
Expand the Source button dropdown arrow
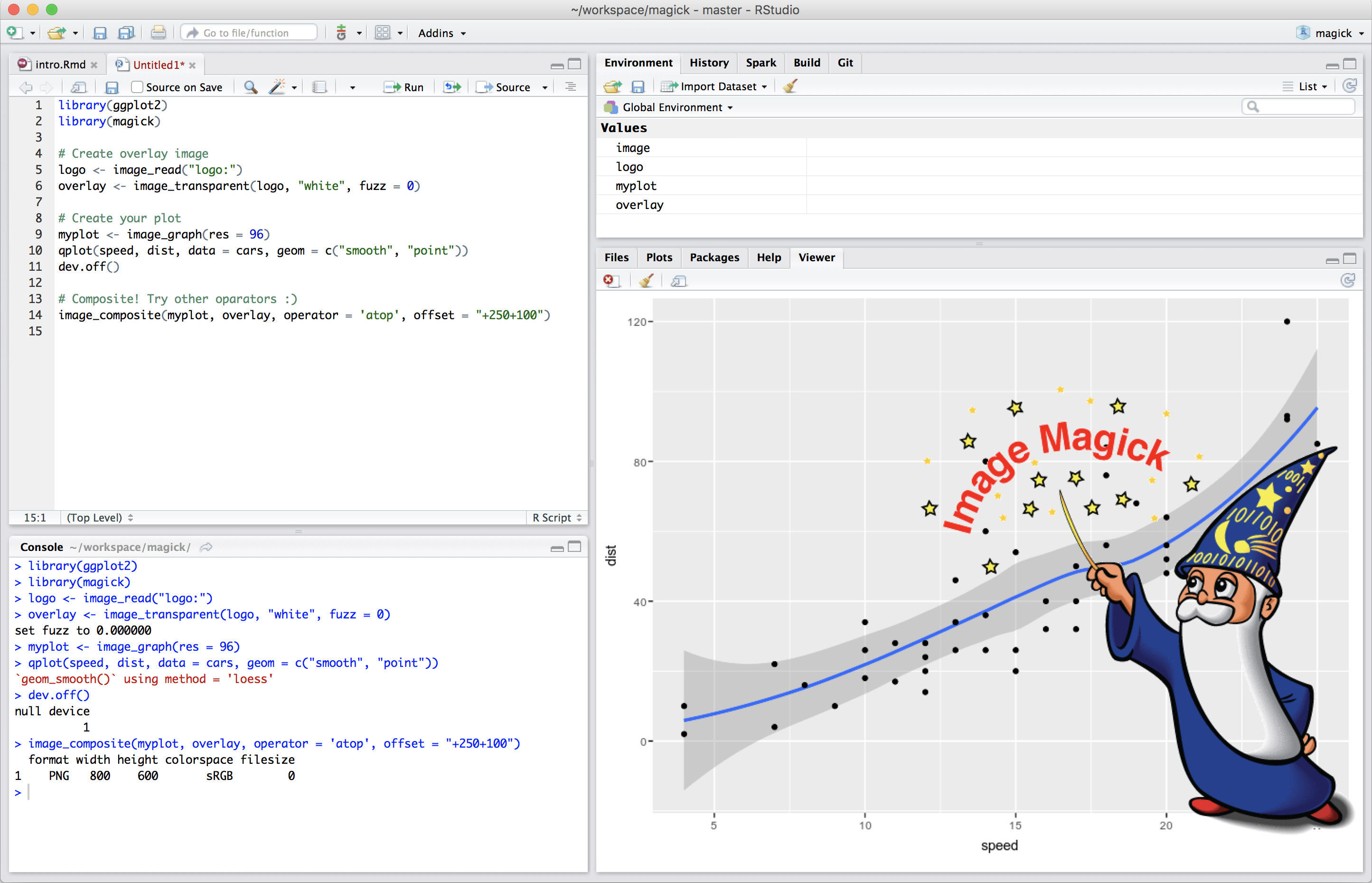pyautogui.click(x=545, y=88)
